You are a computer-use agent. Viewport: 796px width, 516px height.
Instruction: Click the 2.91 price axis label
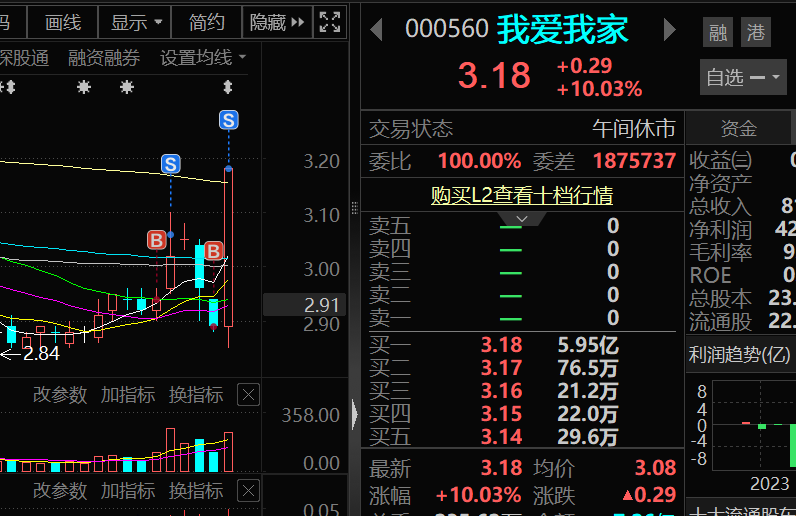(x=305, y=305)
